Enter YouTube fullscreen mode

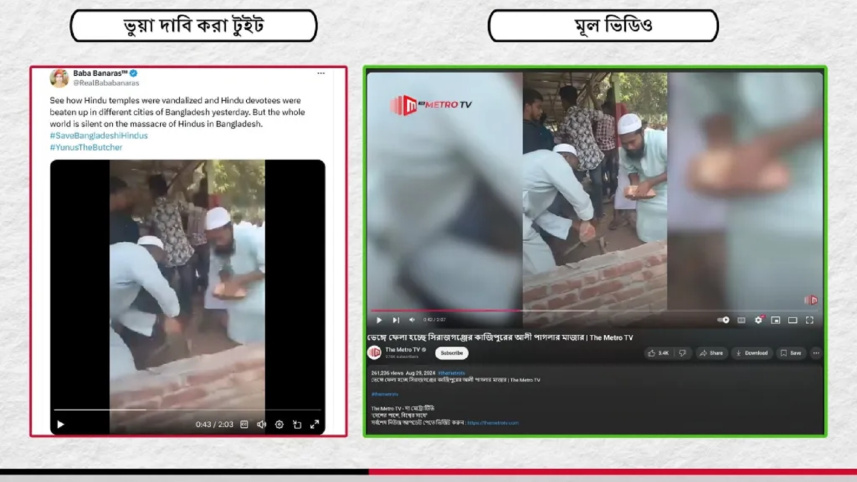[x=810, y=320]
